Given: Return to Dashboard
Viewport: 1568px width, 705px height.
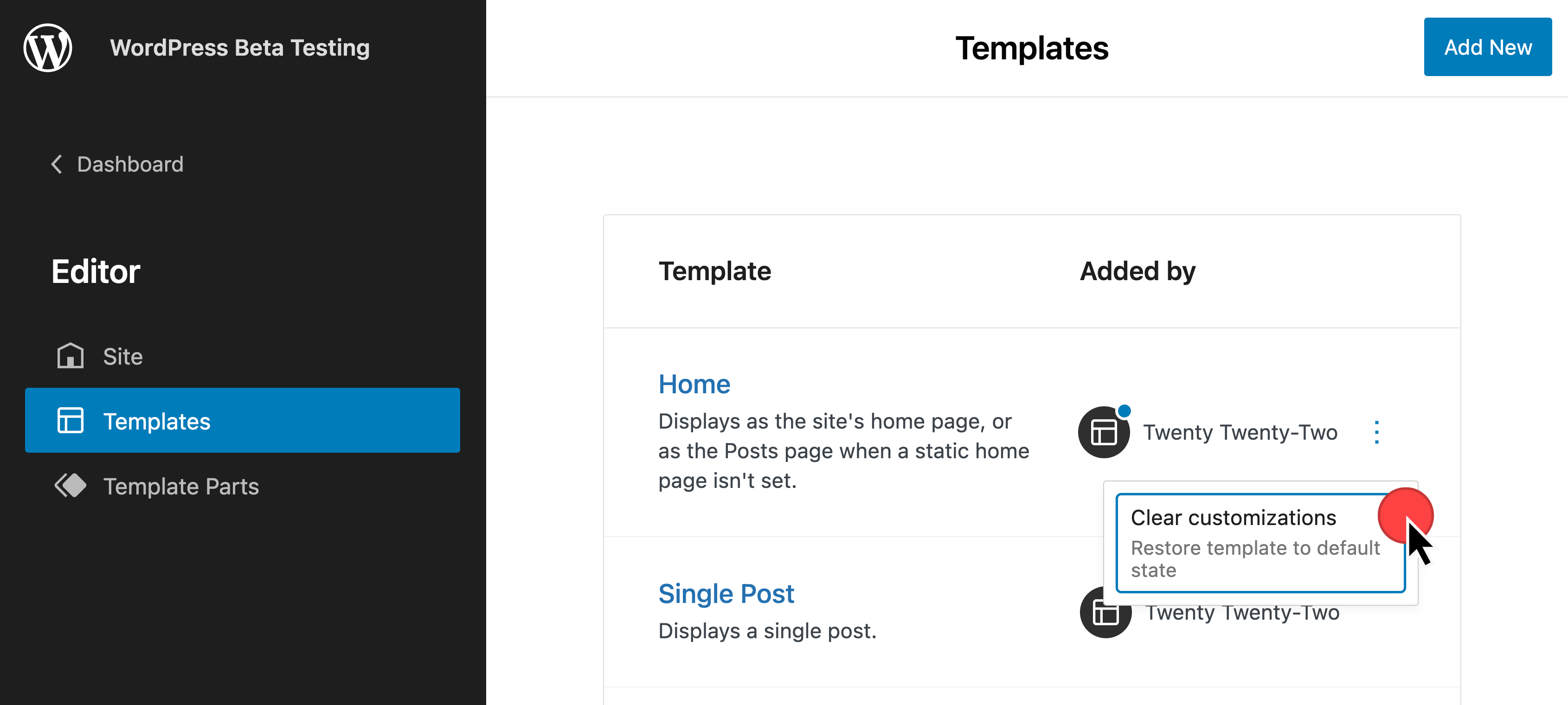Looking at the screenshot, I should 129,164.
